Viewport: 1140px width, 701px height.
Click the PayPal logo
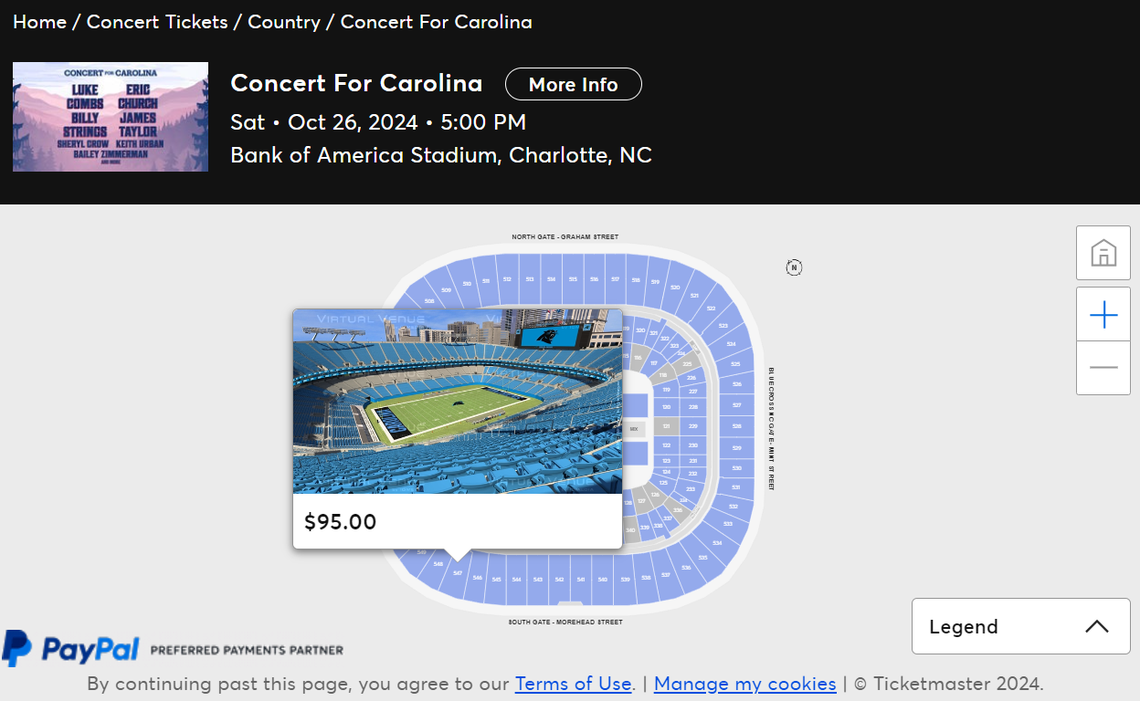70,649
